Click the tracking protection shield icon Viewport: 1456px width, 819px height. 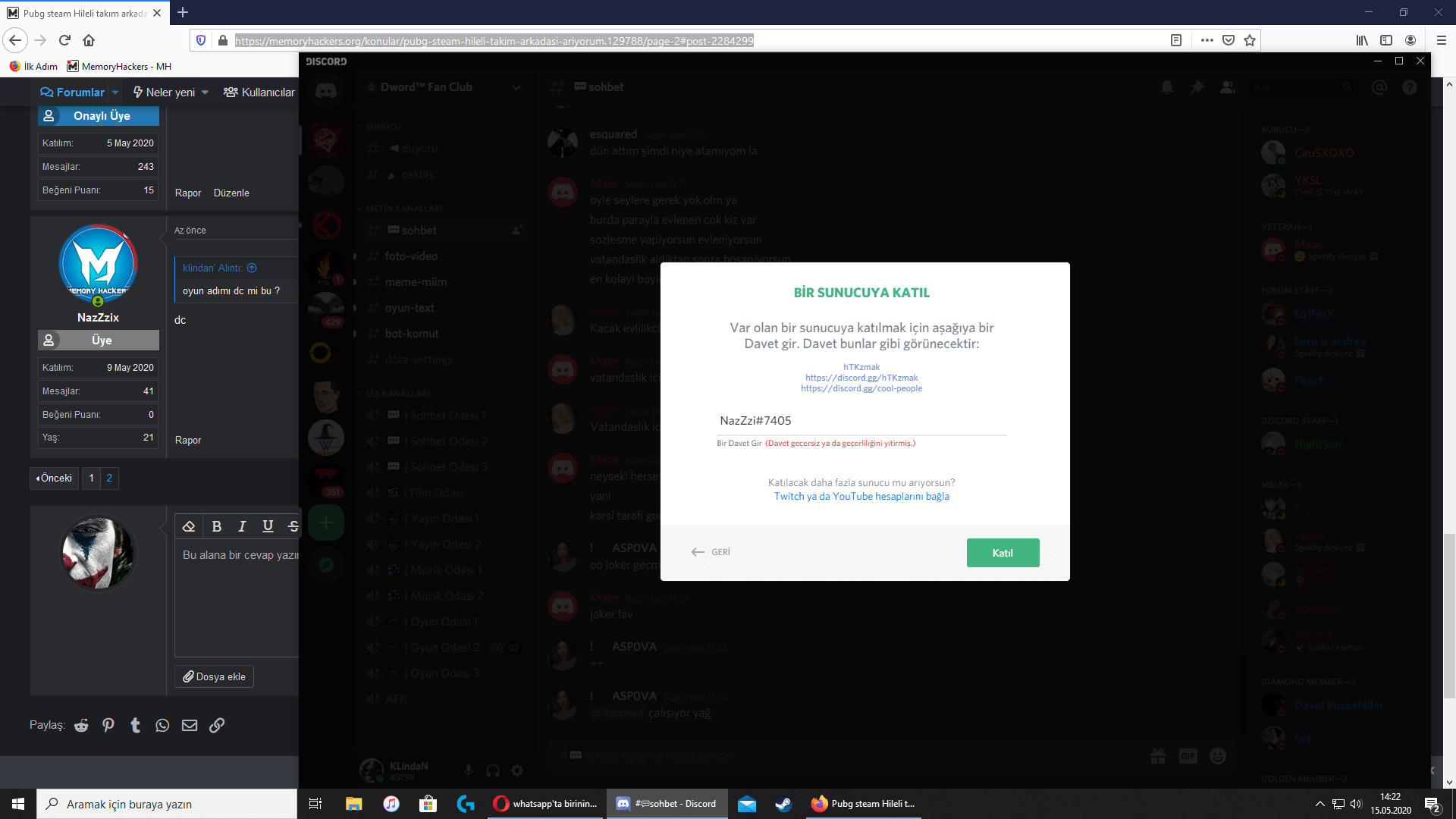click(x=201, y=40)
